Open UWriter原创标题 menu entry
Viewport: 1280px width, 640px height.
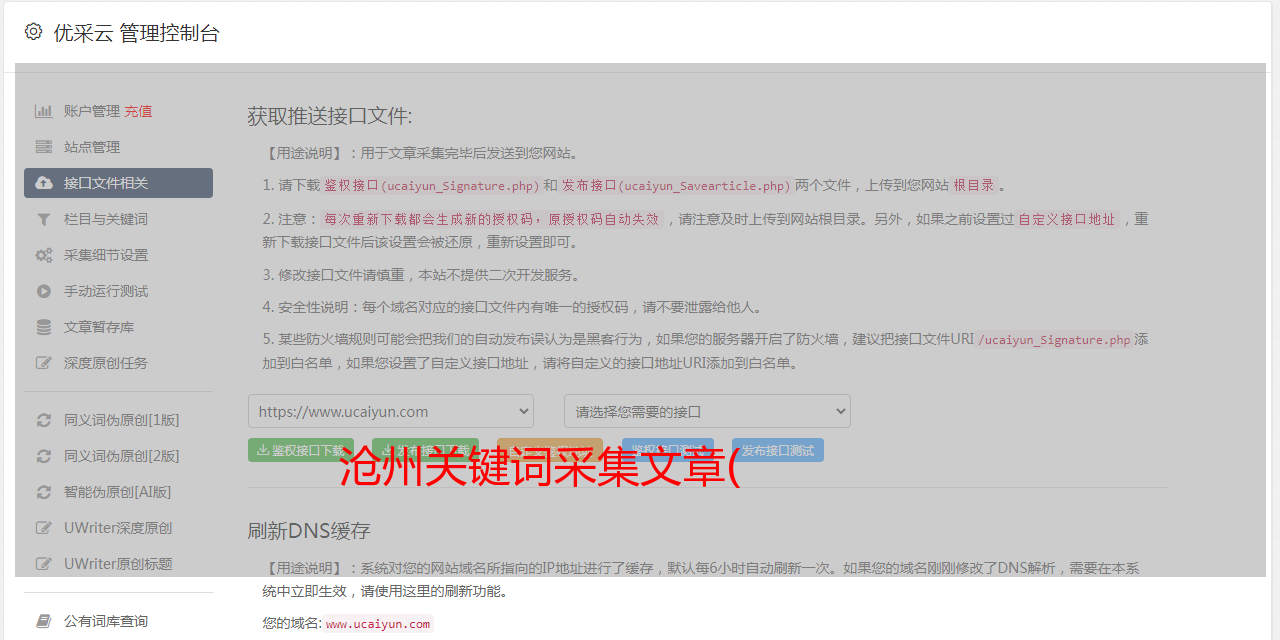(x=118, y=564)
